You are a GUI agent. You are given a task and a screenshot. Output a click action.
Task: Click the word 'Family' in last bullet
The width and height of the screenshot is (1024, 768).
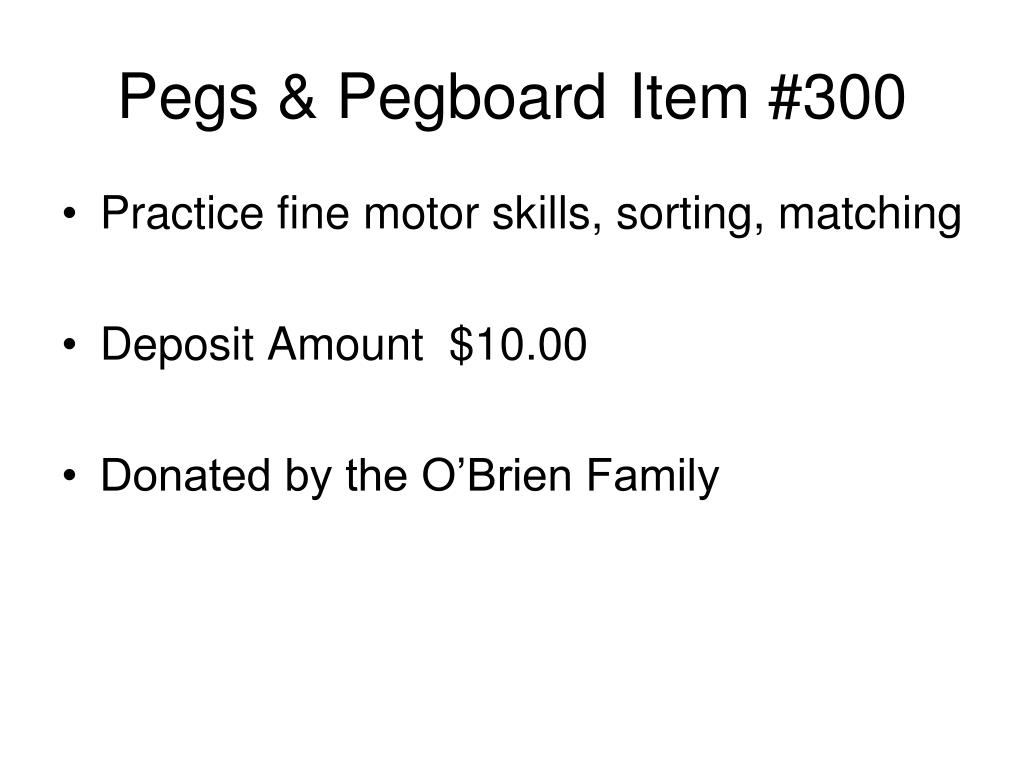652,476
